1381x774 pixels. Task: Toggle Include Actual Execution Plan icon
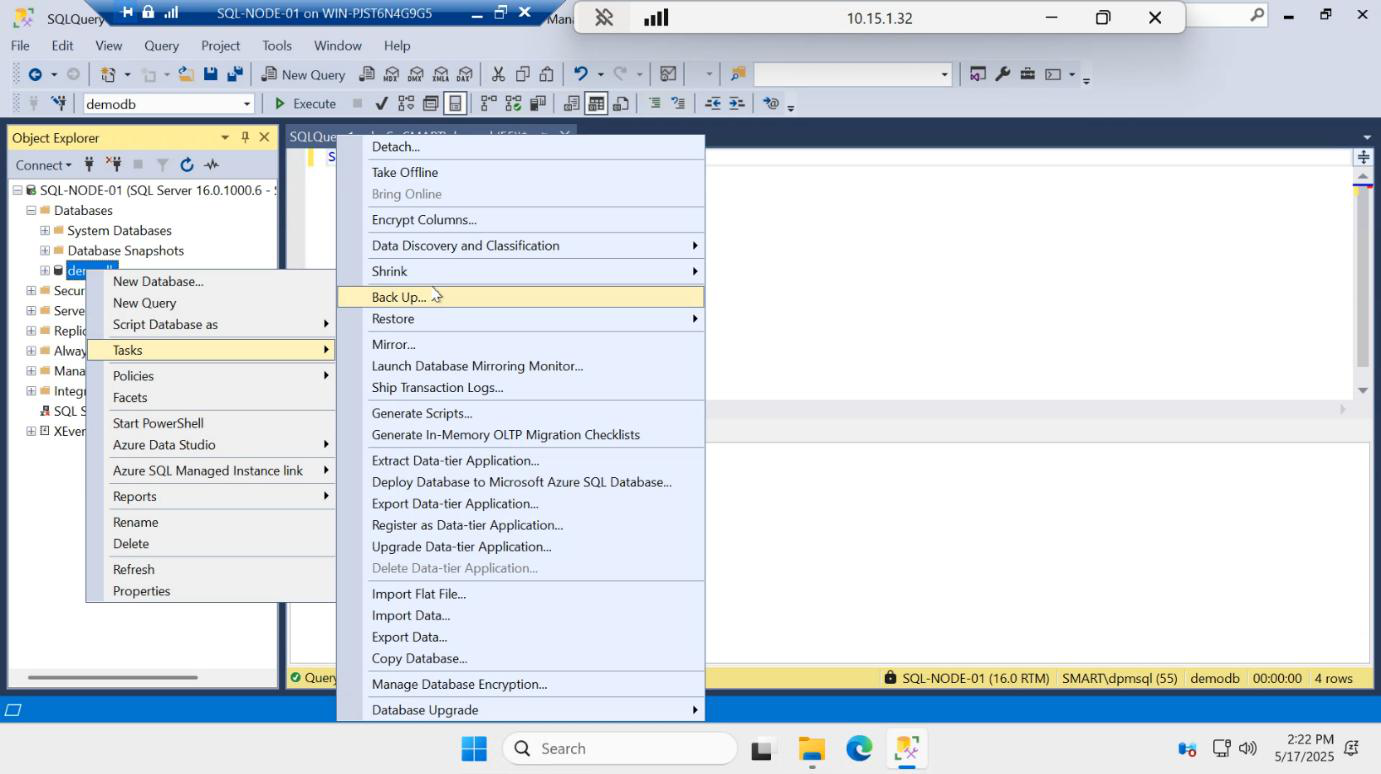click(488, 103)
